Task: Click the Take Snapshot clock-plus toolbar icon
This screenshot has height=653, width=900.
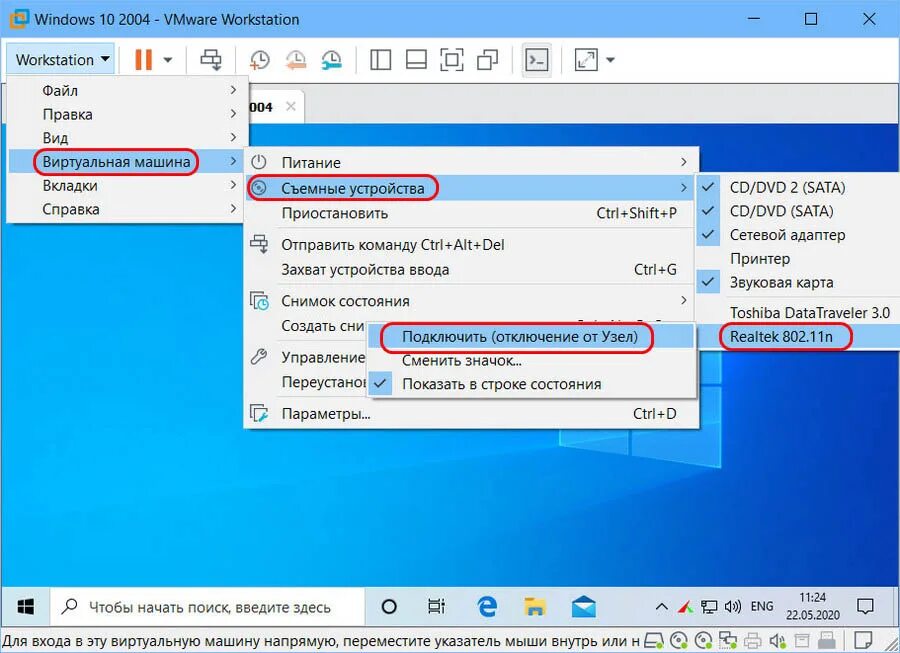Action: tap(259, 60)
